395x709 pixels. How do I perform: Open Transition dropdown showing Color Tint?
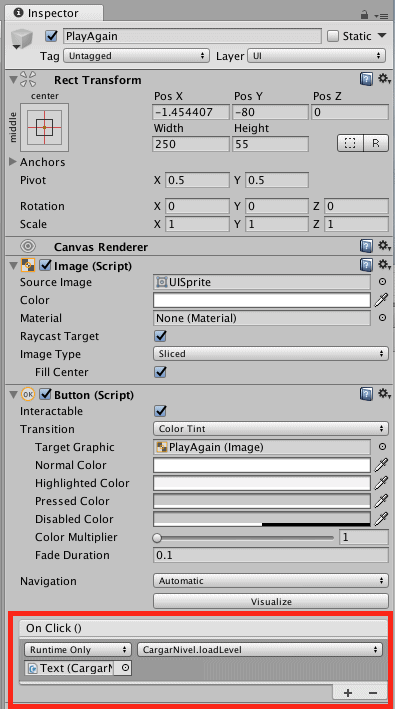coord(271,429)
